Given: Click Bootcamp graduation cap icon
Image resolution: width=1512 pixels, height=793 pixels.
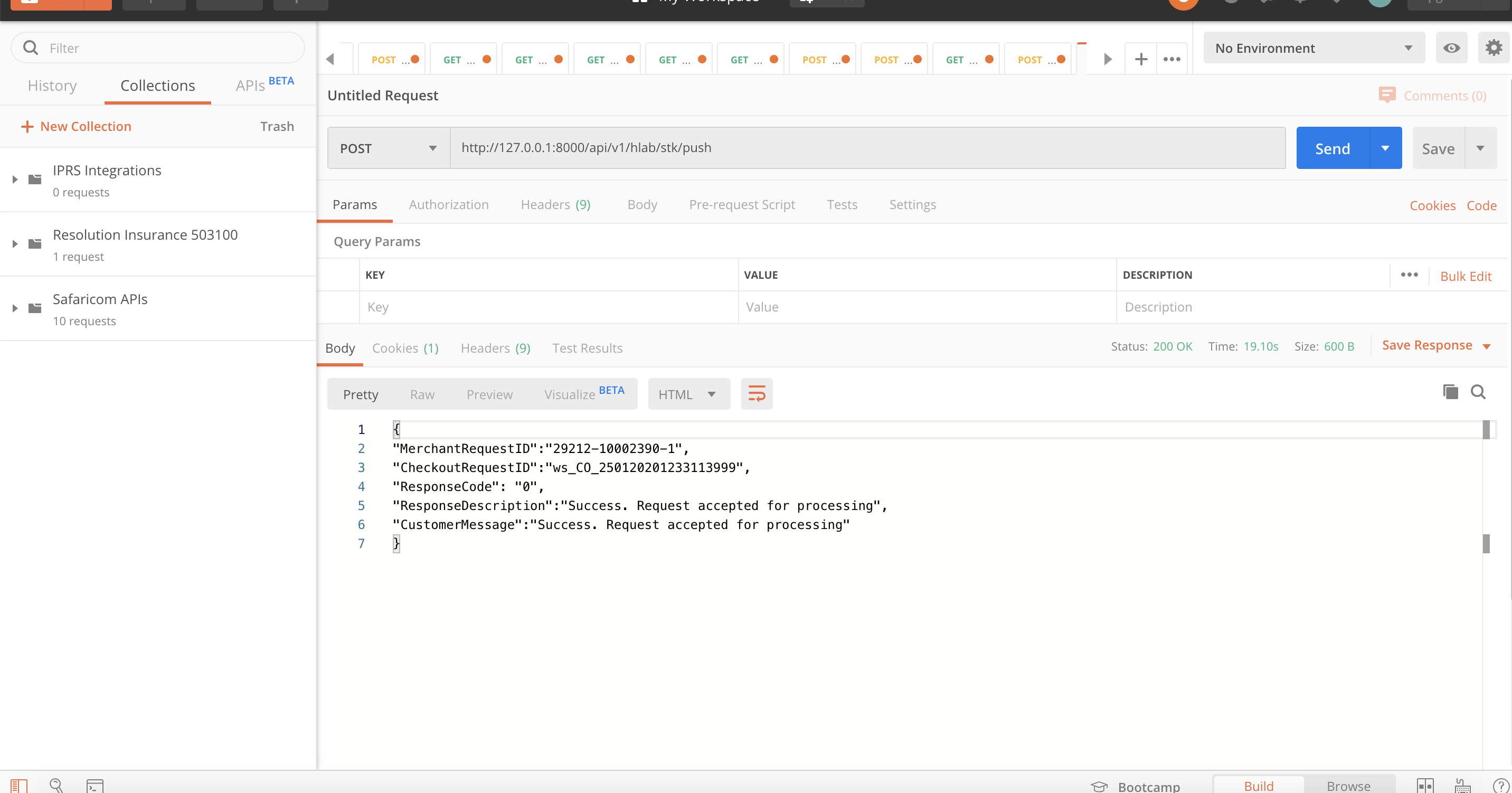Looking at the screenshot, I should [1098, 787].
